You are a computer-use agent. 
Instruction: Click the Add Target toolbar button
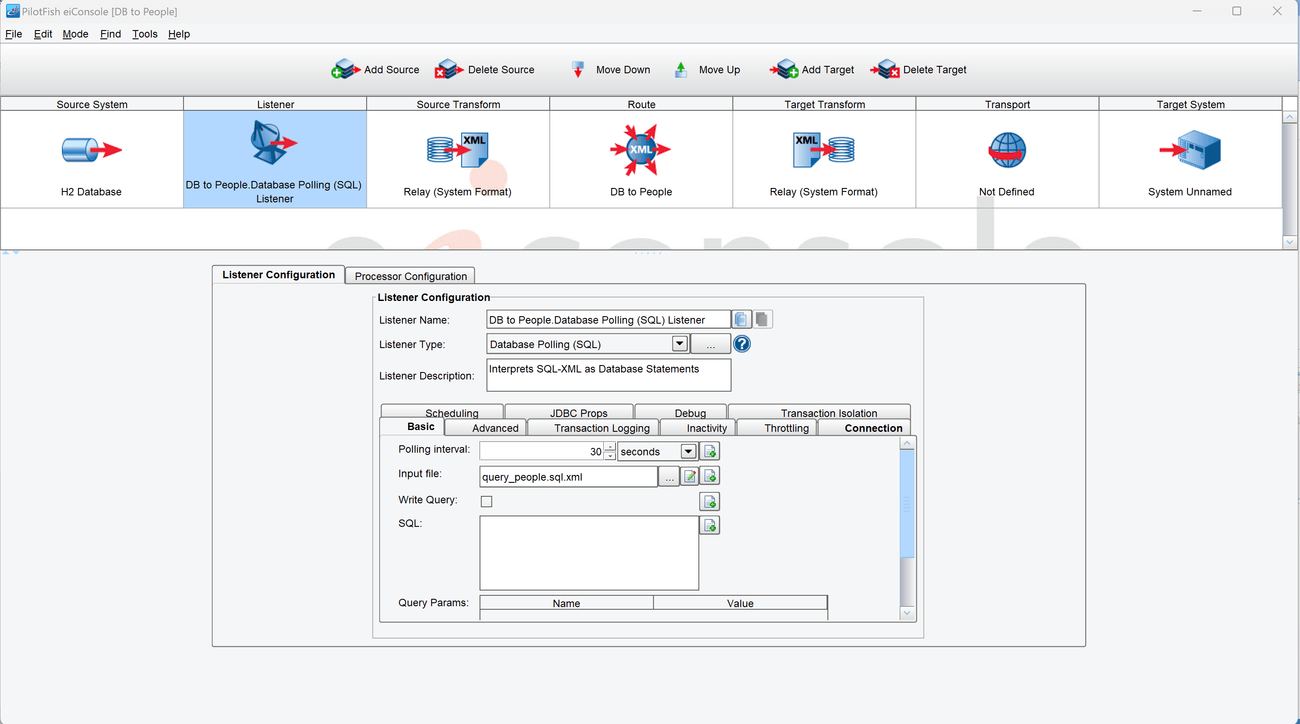[x=812, y=70]
